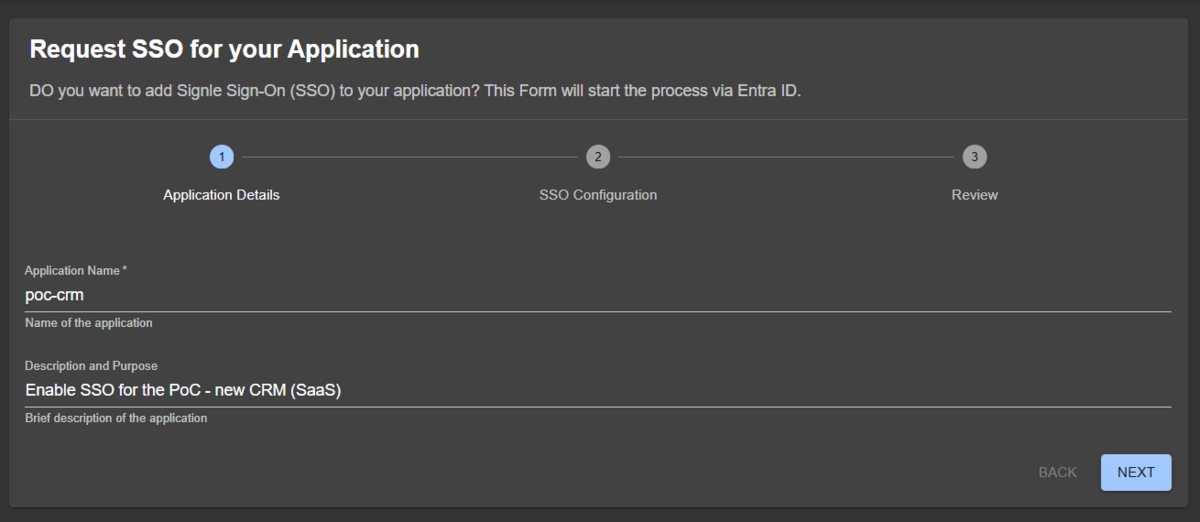Click the connector line between steps 2 and 3
This screenshot has width=1200, height=522.
pyautogui.click(x=785, y=157)
